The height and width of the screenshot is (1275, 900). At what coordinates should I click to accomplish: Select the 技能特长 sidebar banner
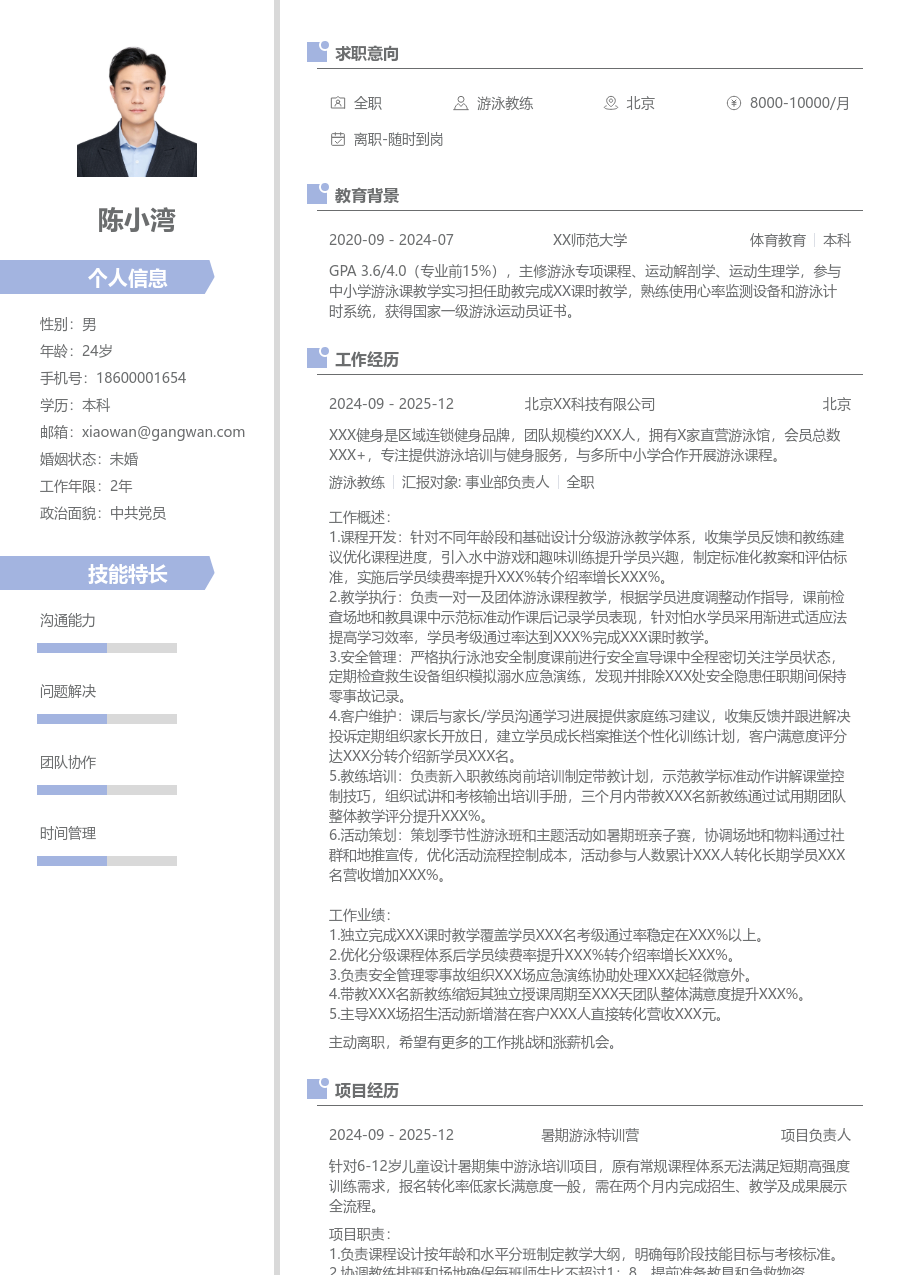[107, 573]
